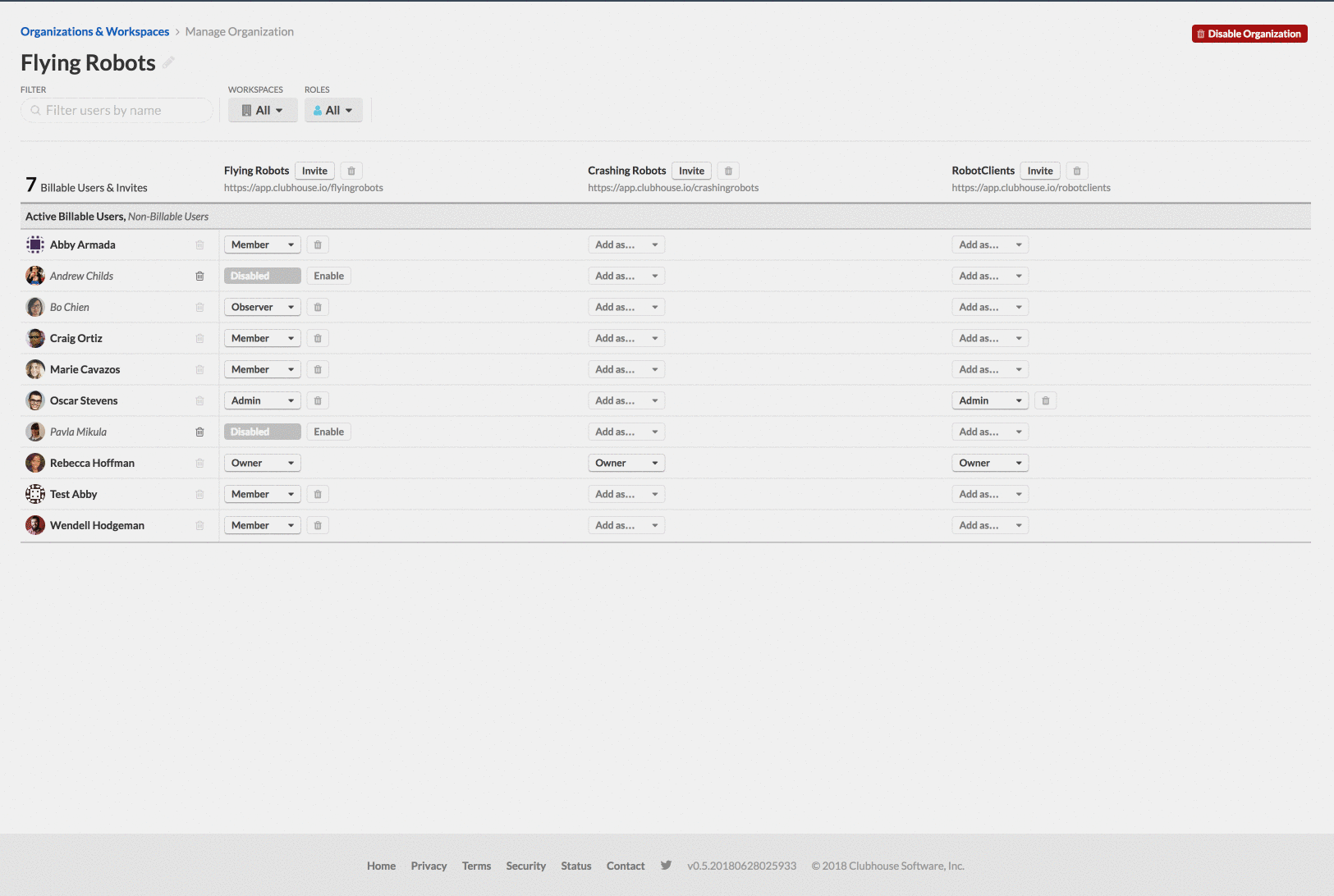
Task: Open Workspaces All filter dropdown
Action: point(263,110)
